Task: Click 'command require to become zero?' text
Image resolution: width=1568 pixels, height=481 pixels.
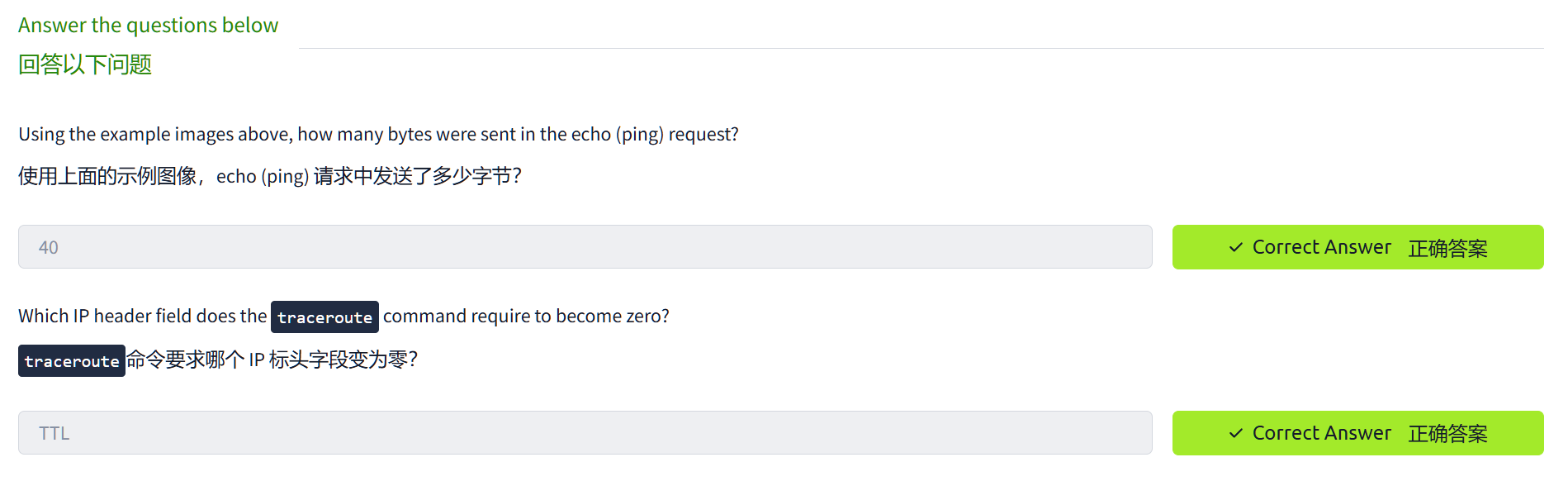Action: pos(526,317)
